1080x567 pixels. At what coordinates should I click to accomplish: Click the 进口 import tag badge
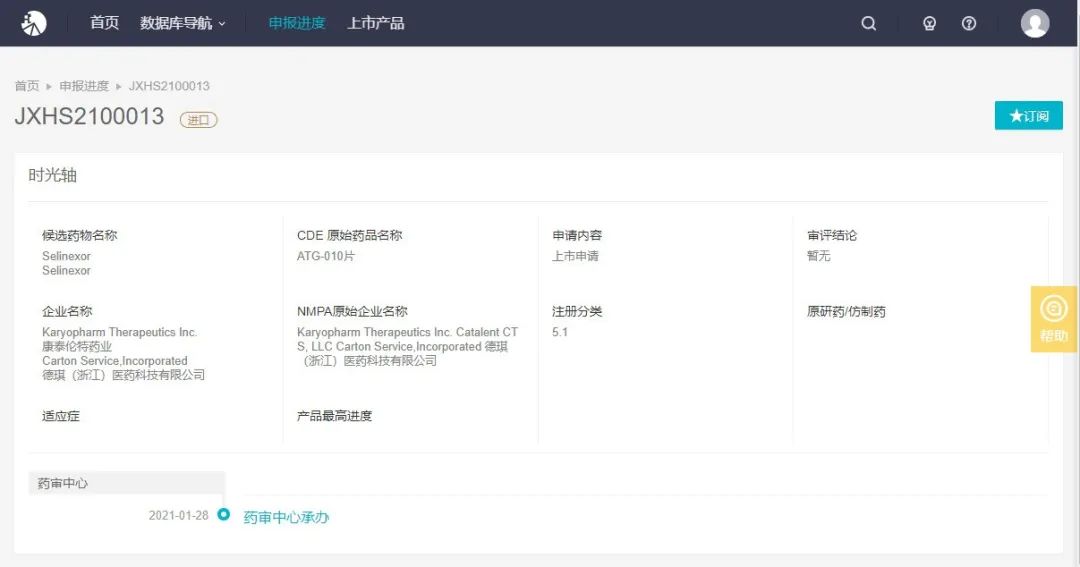[x=198, y=120]
